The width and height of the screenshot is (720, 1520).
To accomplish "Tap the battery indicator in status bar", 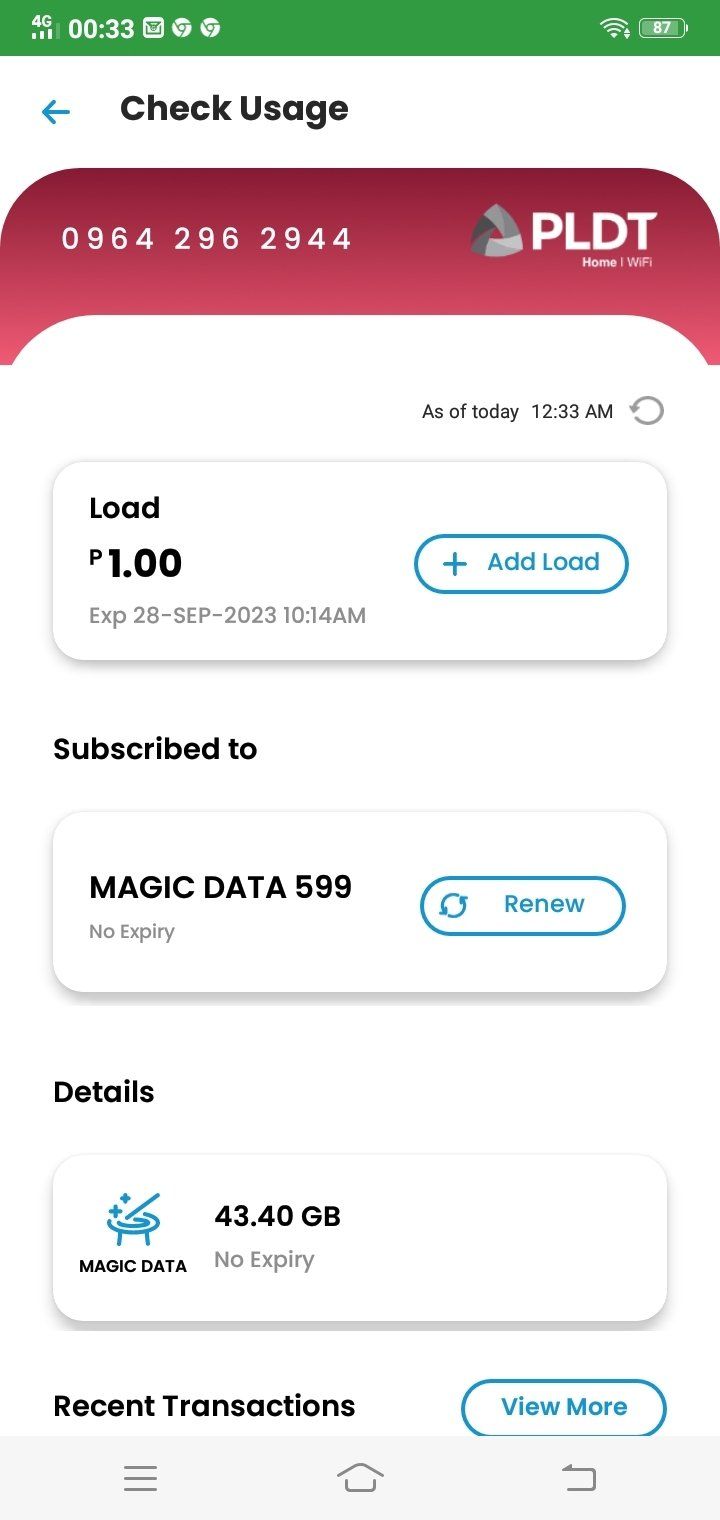I will (662, 28).
